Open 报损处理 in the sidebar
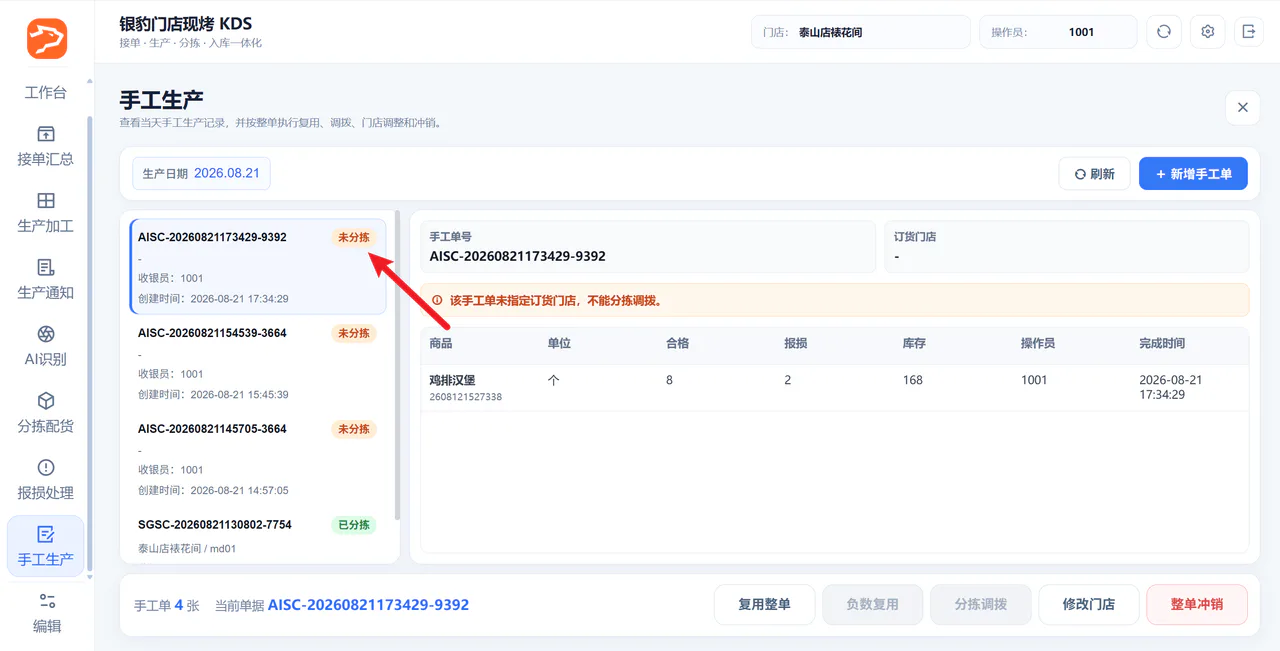The height and width of the screenshot is (651, 1280). 46,480
